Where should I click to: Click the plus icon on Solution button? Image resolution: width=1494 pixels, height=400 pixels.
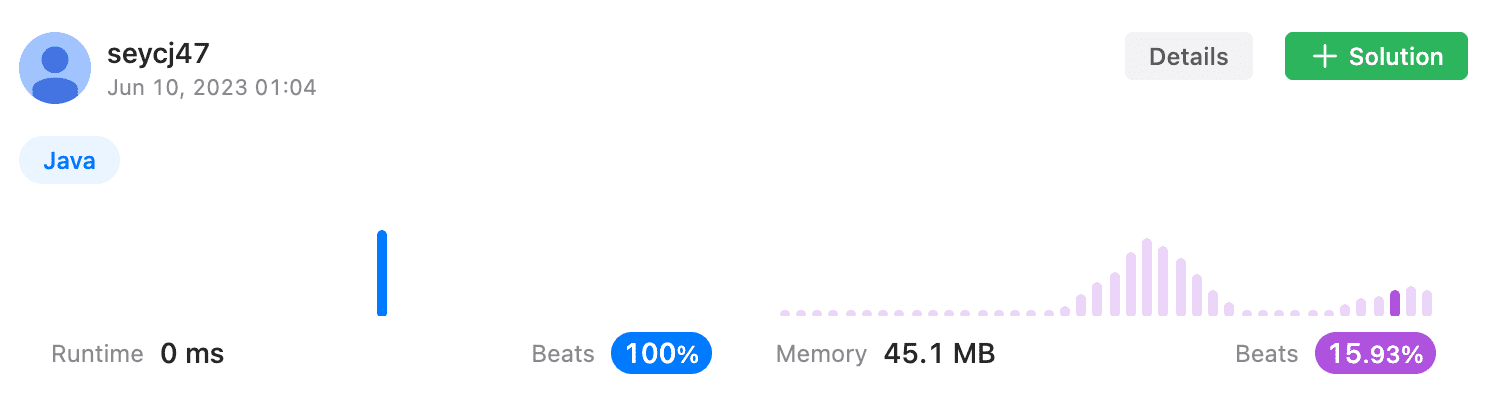[1324, 57]
